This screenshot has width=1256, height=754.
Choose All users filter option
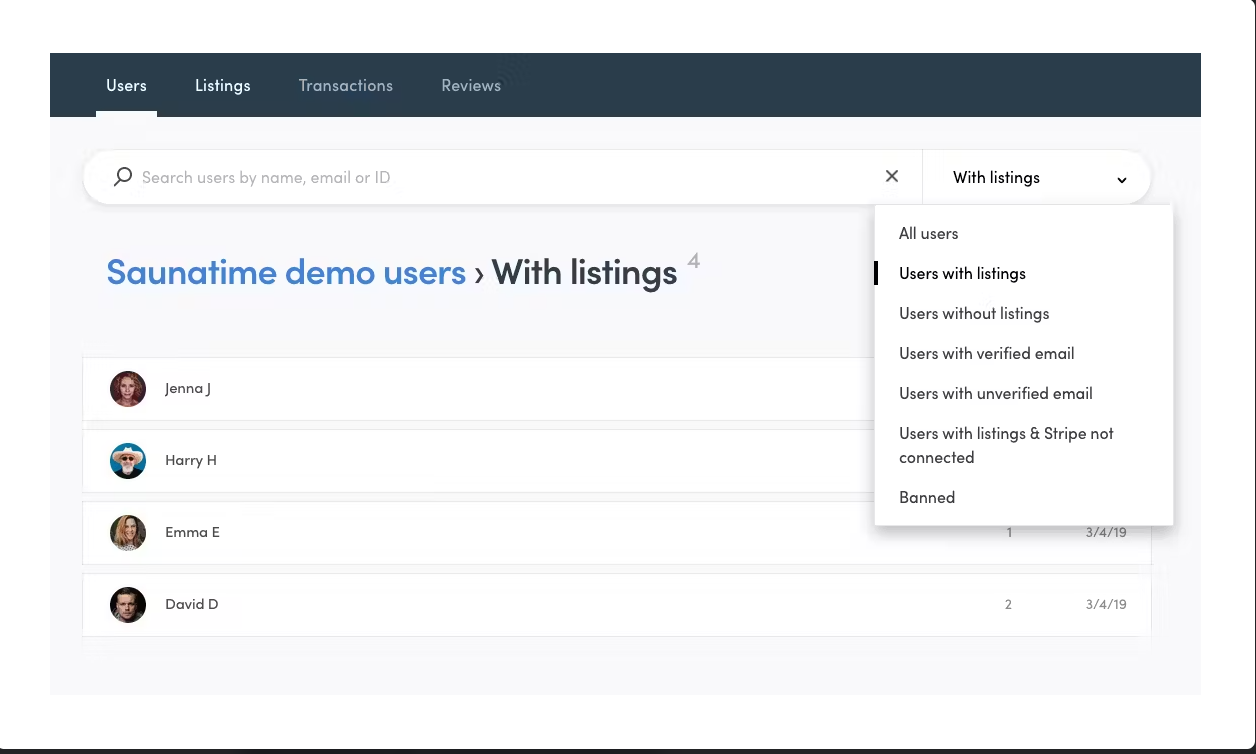928,234
